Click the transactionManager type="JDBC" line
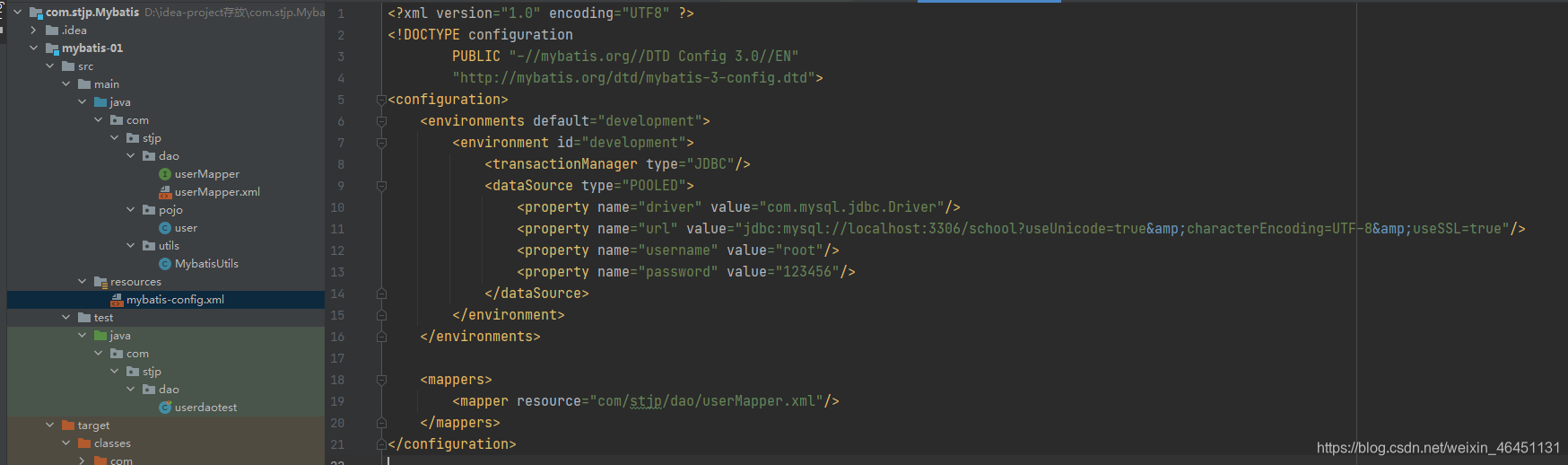Screen dimensions: 1568x465 click(x=617, y=164)
